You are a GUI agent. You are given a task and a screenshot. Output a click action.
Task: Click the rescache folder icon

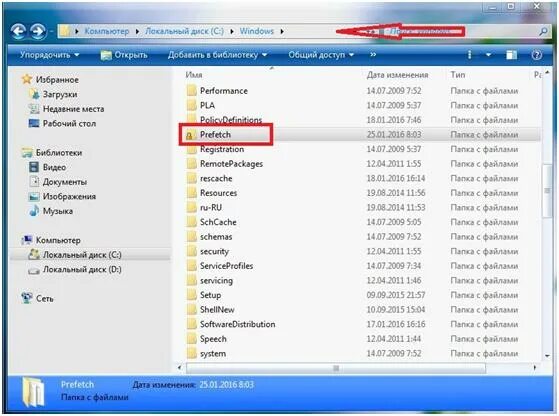pyautogui.click(x=192, y=178)
